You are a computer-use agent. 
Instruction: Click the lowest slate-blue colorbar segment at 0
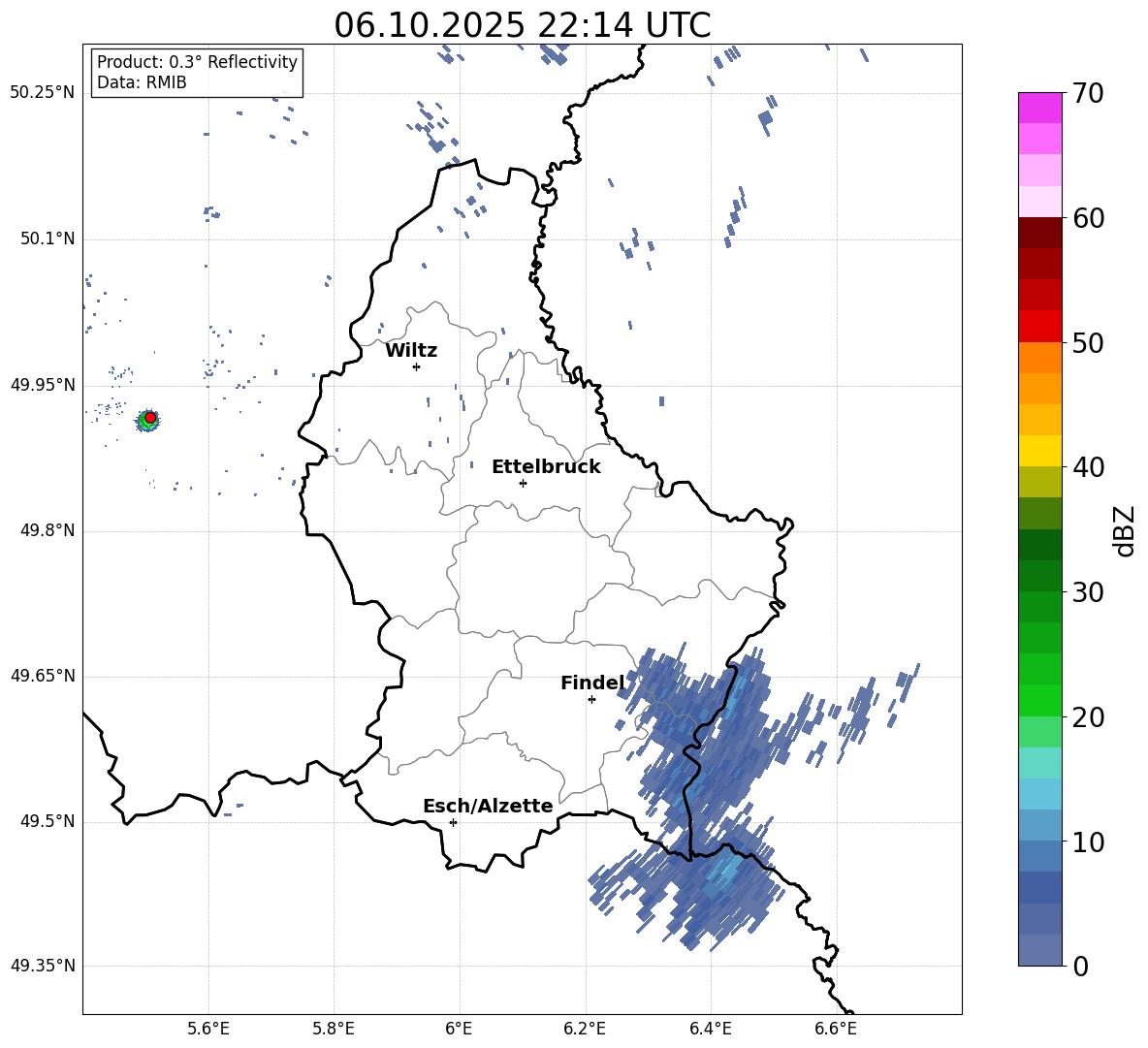[x=1039, y=950]
